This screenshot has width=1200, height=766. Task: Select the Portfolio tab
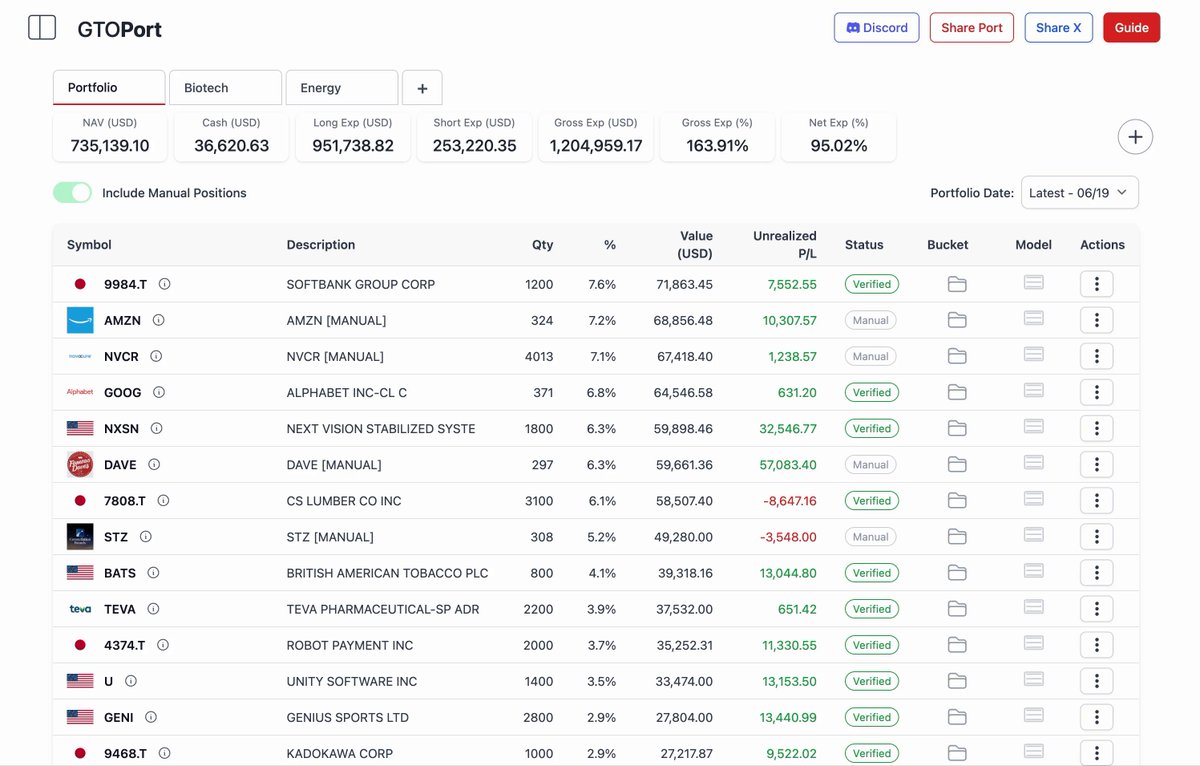[x=109, y=87]
